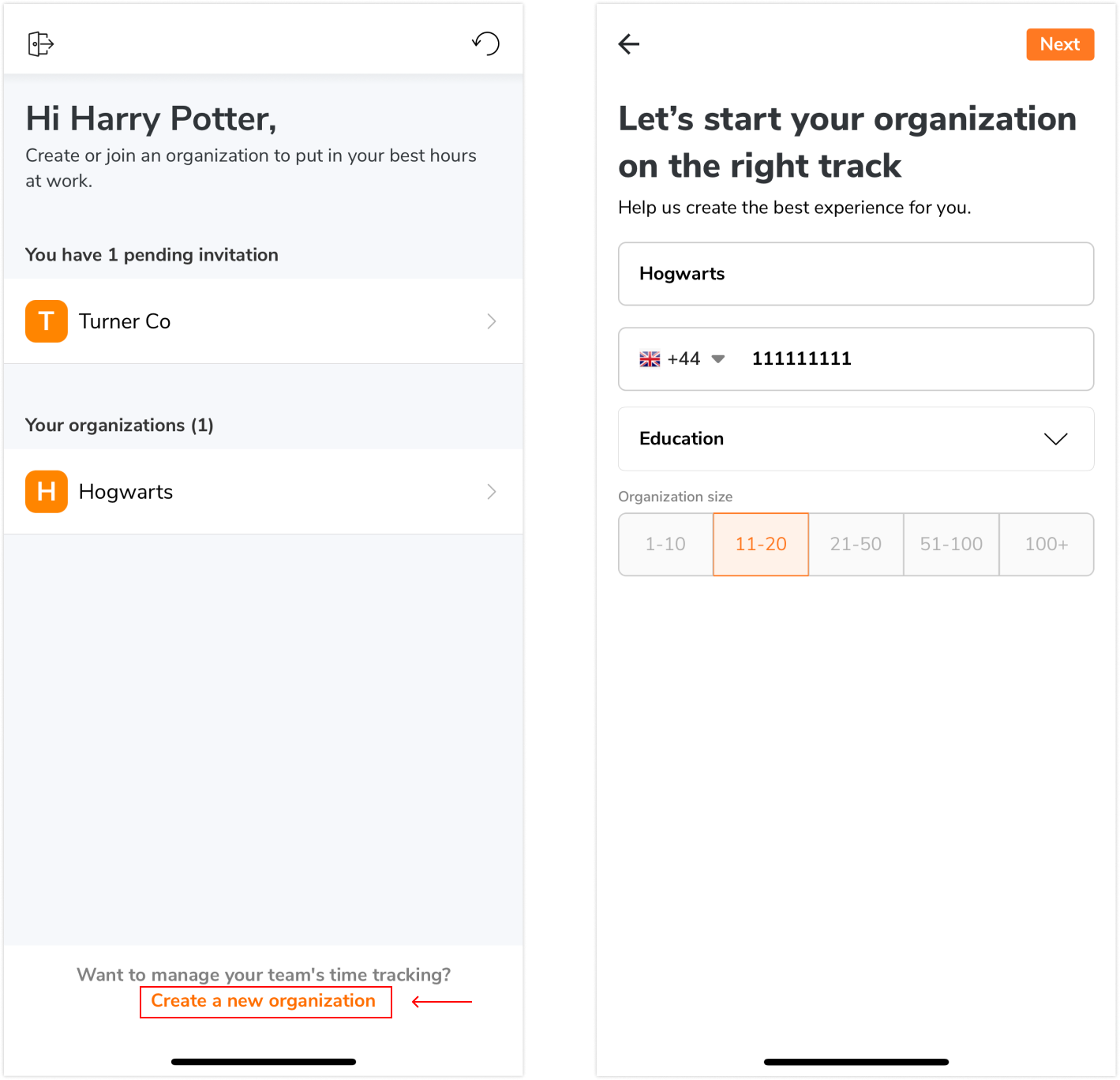Tap the sign out door icon

(x=40, y=44)
